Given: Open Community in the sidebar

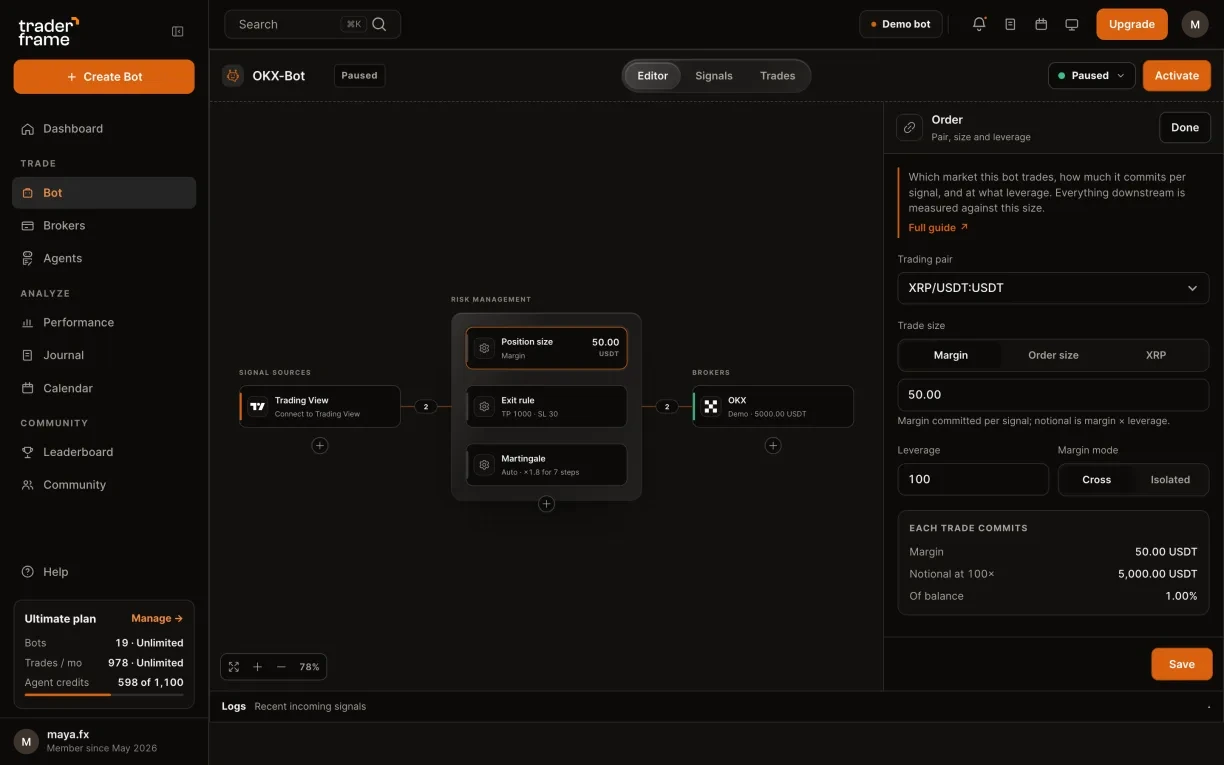Looking at the screenshot, I should click(104, 485).
